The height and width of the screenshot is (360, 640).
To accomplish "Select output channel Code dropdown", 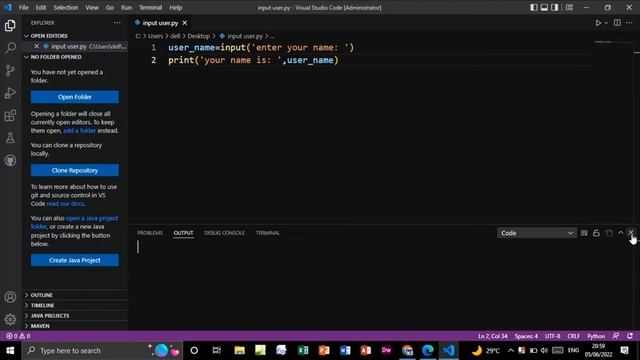I will pos(537,233).
